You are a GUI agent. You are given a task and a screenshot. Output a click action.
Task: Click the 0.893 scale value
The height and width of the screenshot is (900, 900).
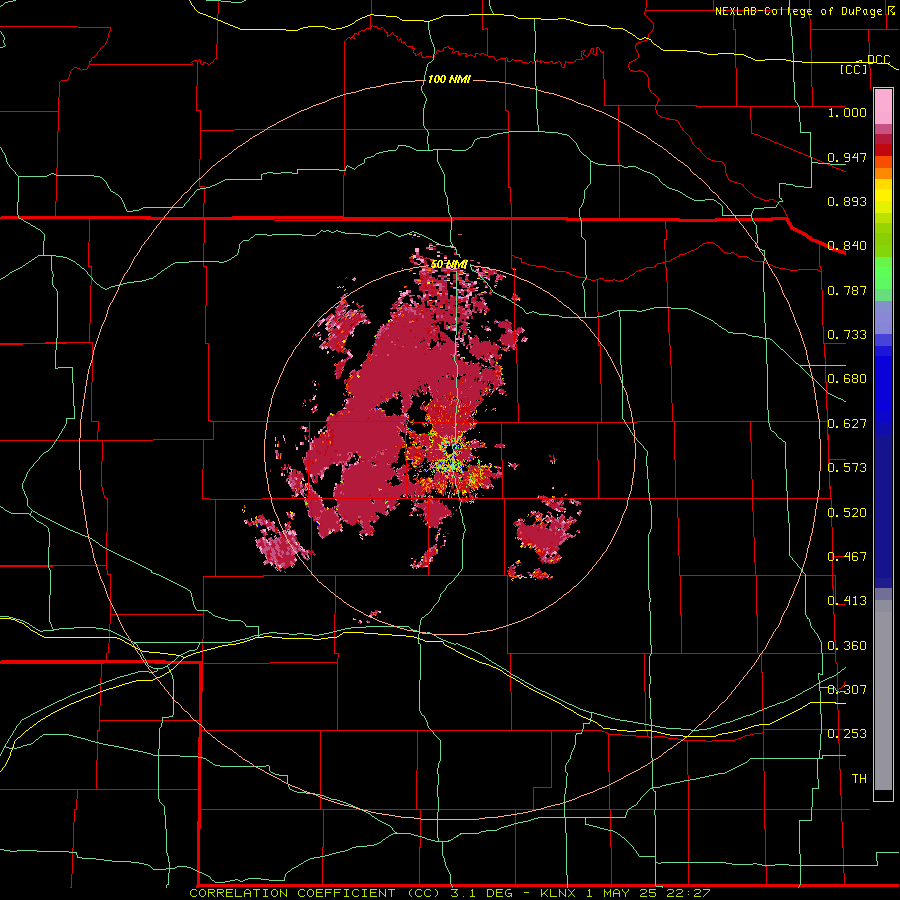tap(847, 201)
